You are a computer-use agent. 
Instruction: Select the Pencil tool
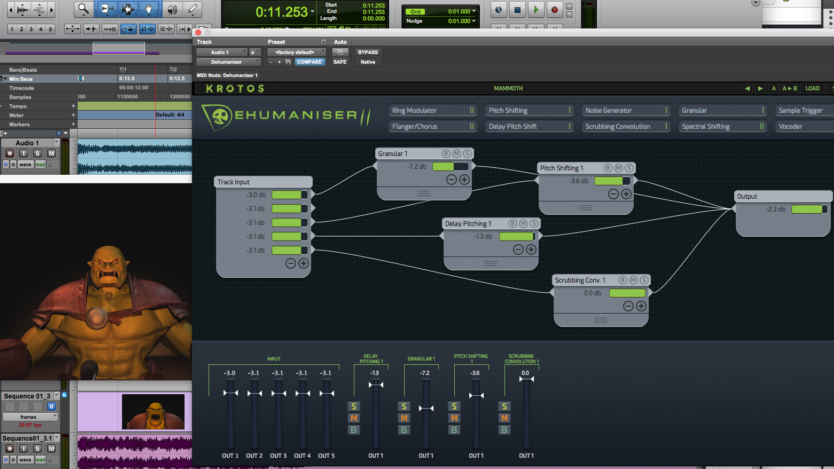tap(193, 9)
